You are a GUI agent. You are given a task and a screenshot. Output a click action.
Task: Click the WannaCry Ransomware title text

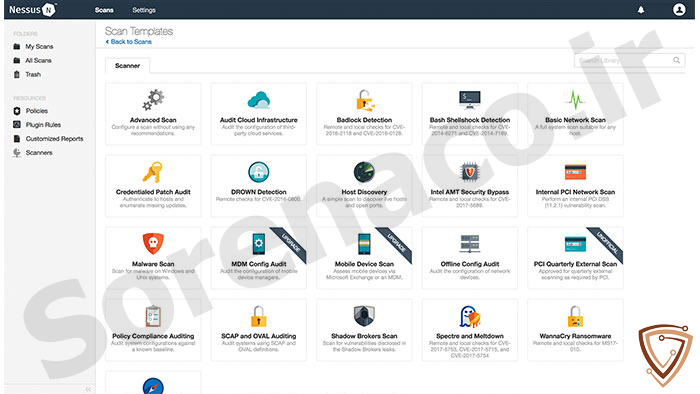click(575, 336)
